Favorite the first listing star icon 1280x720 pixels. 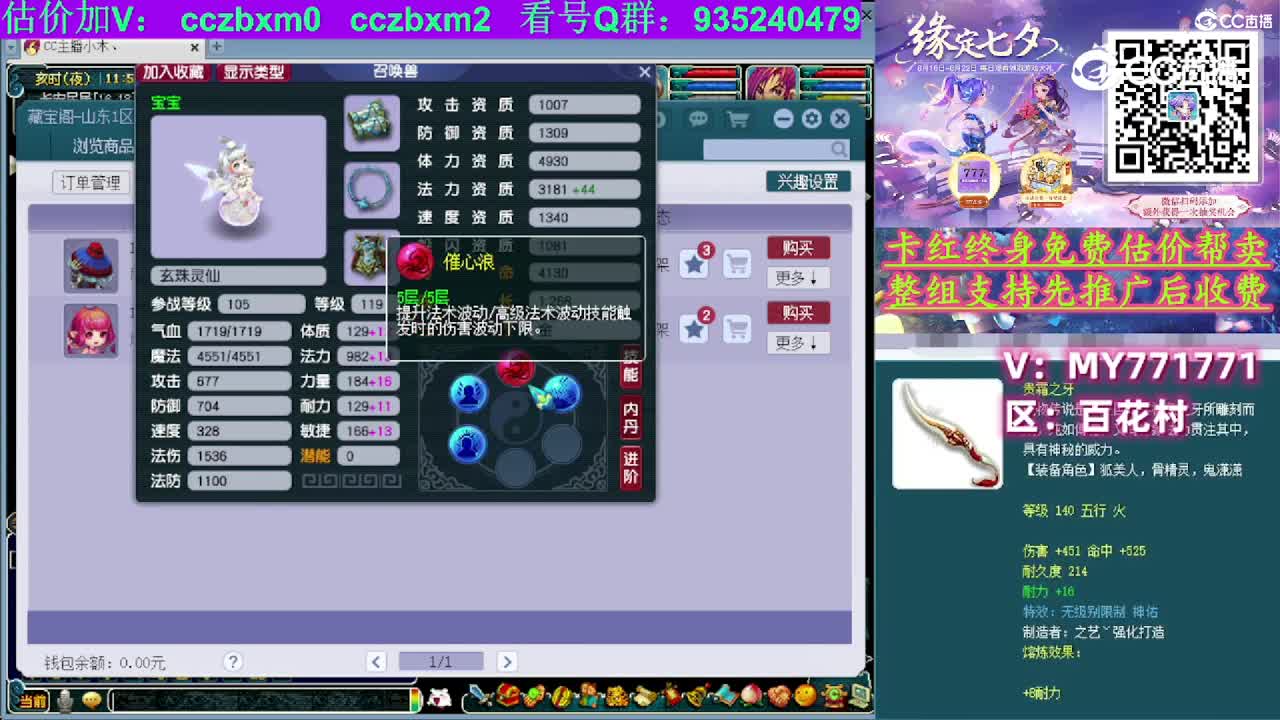[694, 264]
